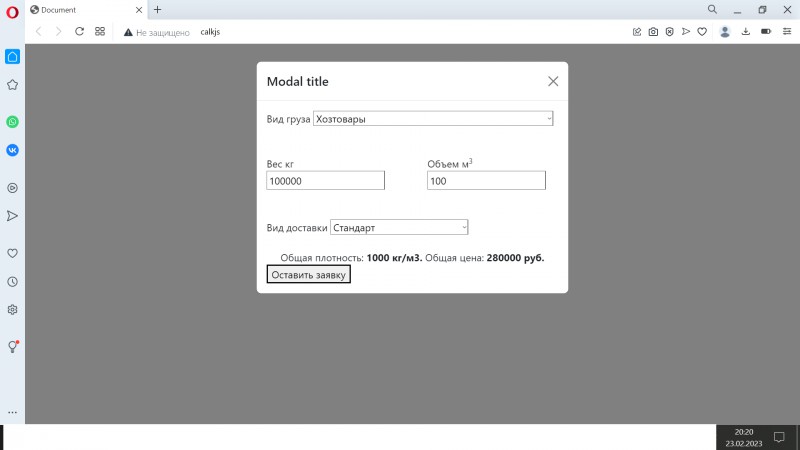Screen dimensions: 800x450
Task: Open the heart pinboards icon in sidebar
Action: 12,254
